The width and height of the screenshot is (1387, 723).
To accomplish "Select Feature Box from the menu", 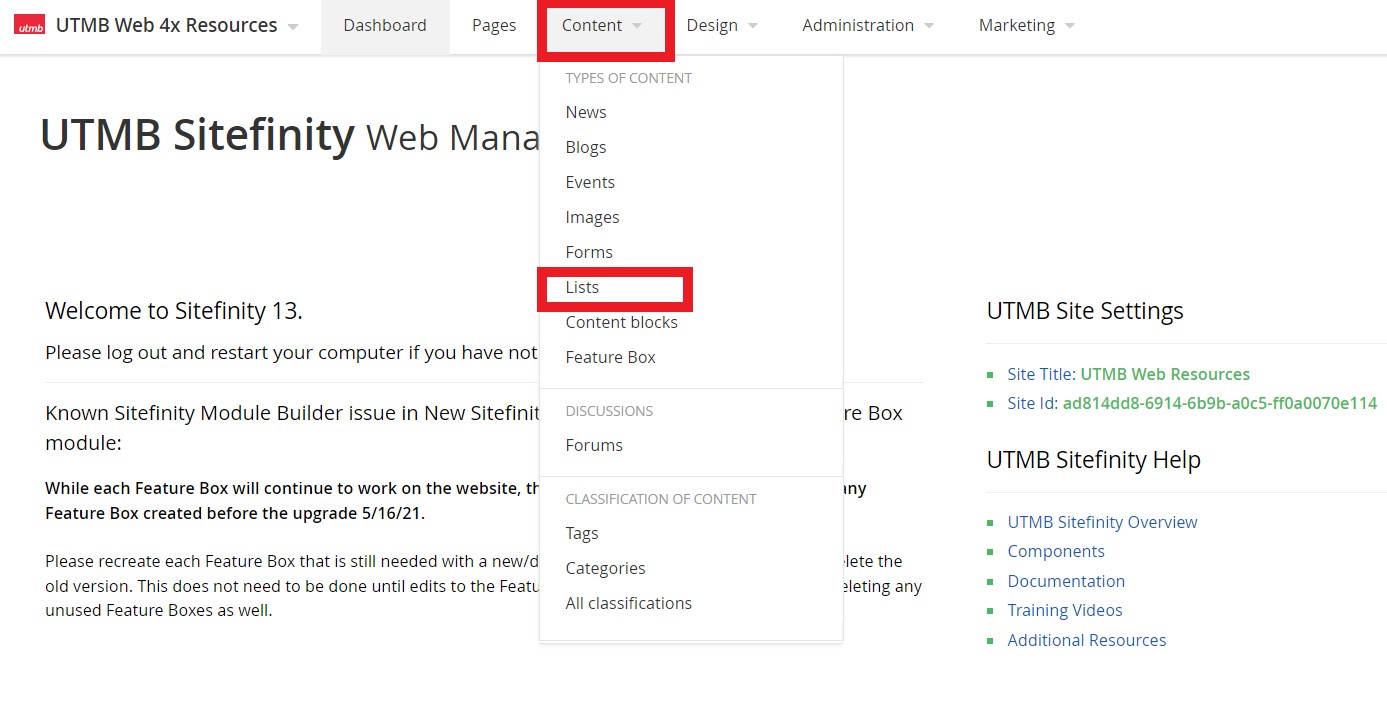I will 609,357.
